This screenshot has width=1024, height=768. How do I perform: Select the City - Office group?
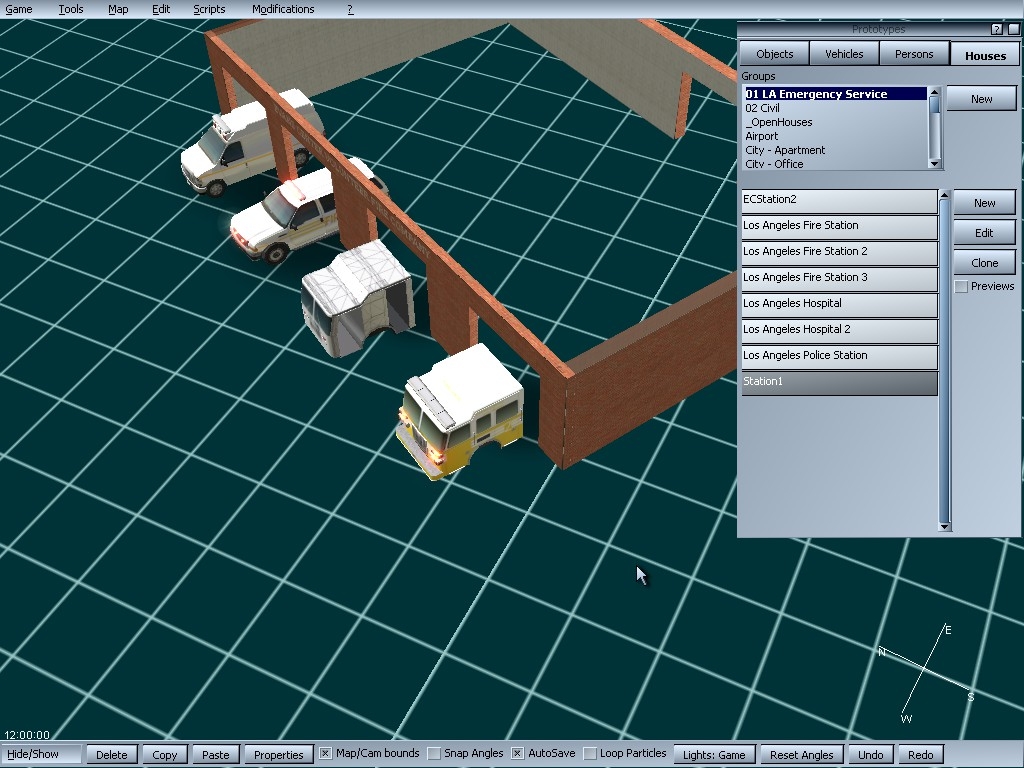(x=835, y=164)
